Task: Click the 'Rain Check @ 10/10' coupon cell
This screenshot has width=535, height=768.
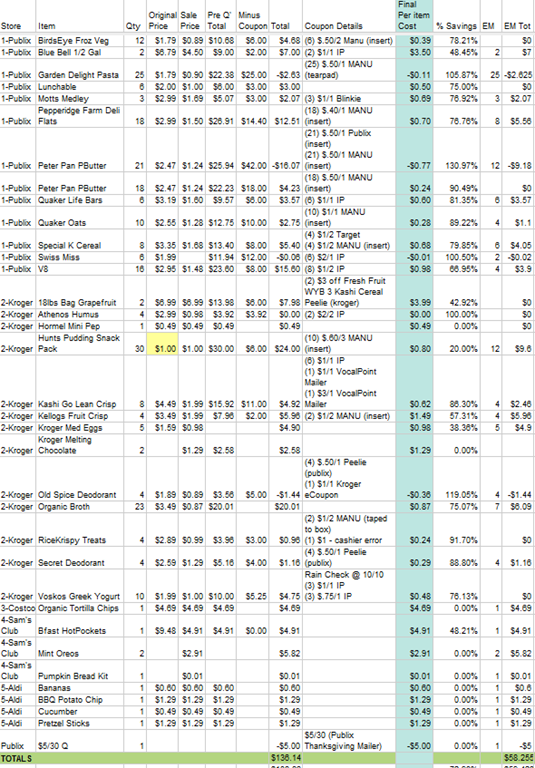Action: (349, 586)
